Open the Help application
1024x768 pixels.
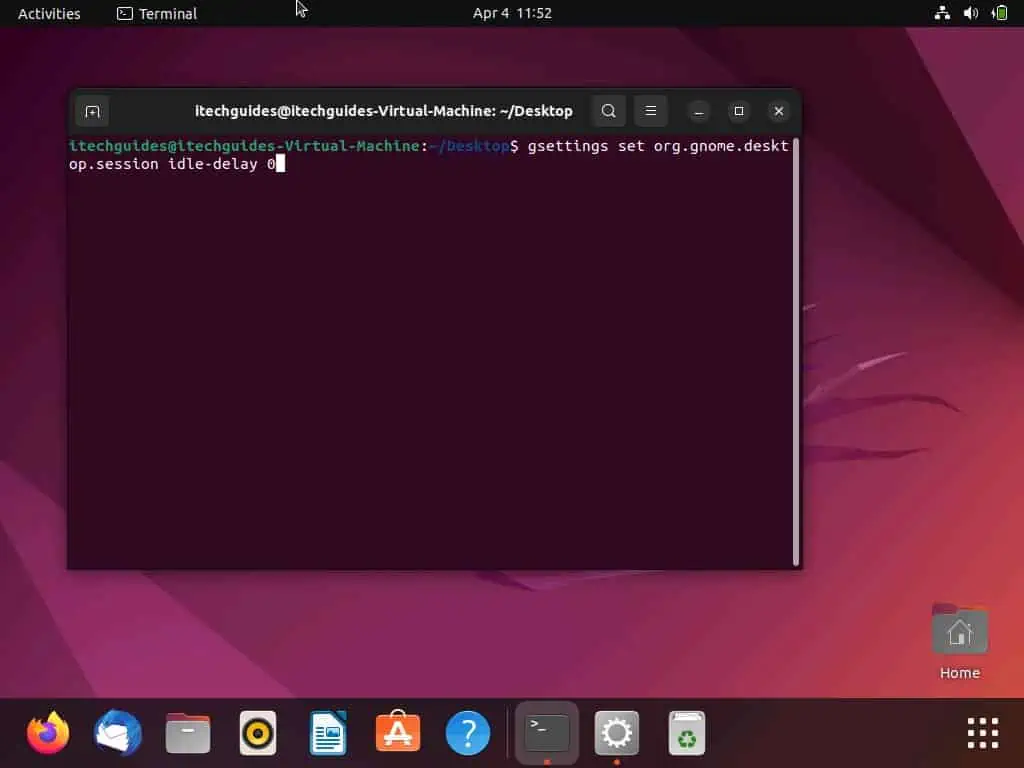coord(467,732)
